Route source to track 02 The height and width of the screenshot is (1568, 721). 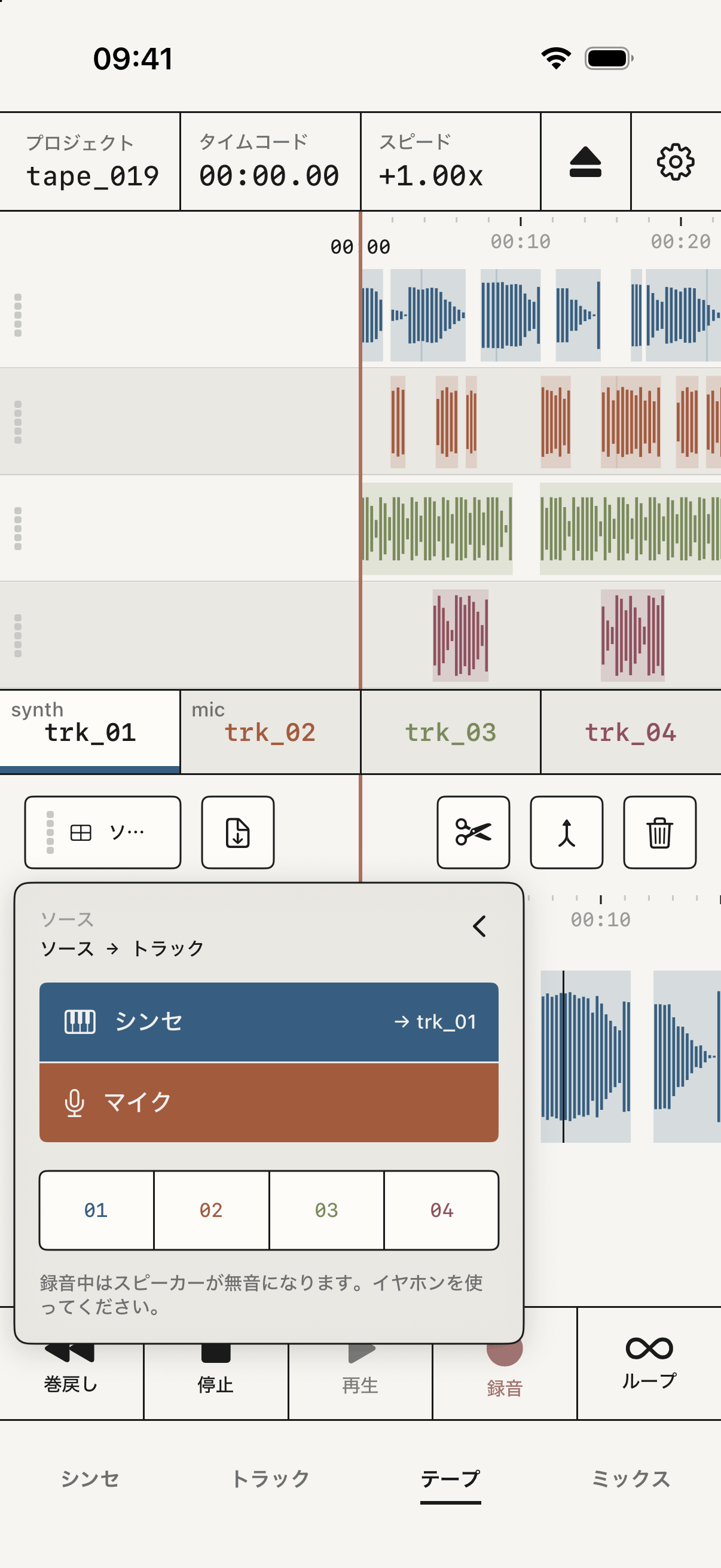pyautogui.click(x=211, y=1210)
